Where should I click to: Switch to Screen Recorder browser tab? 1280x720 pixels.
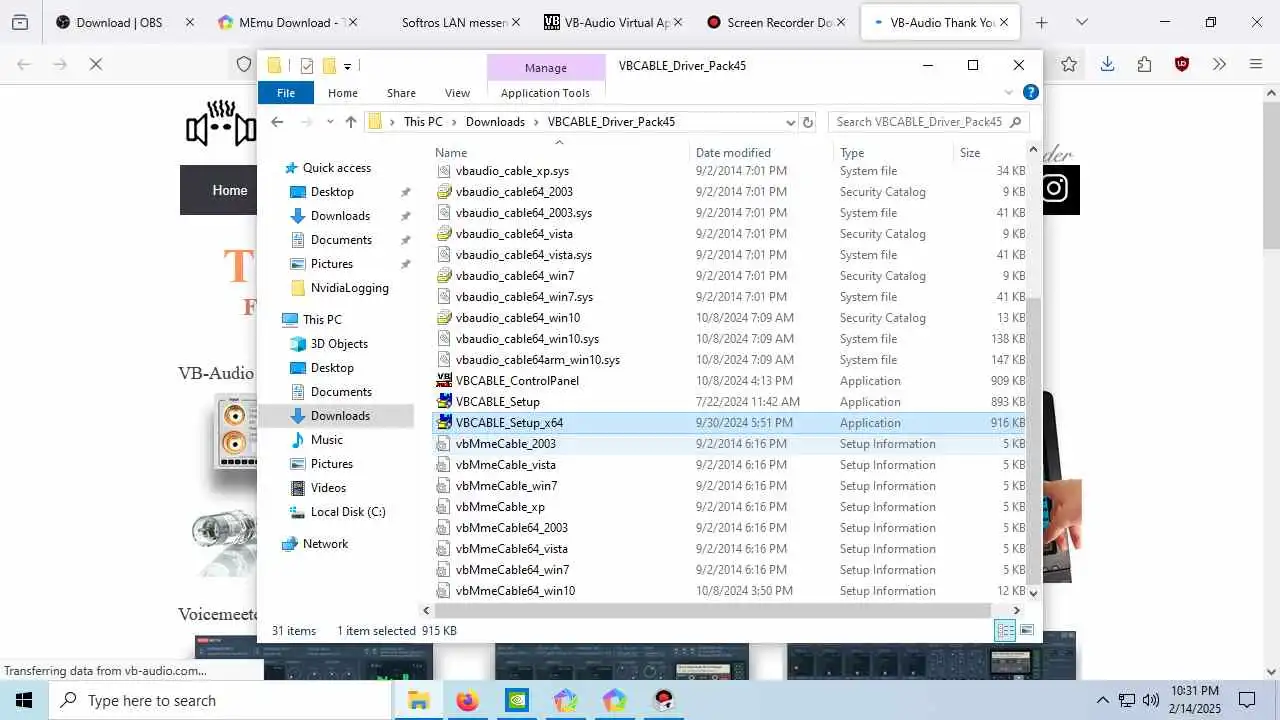click(x=777, y=22)
